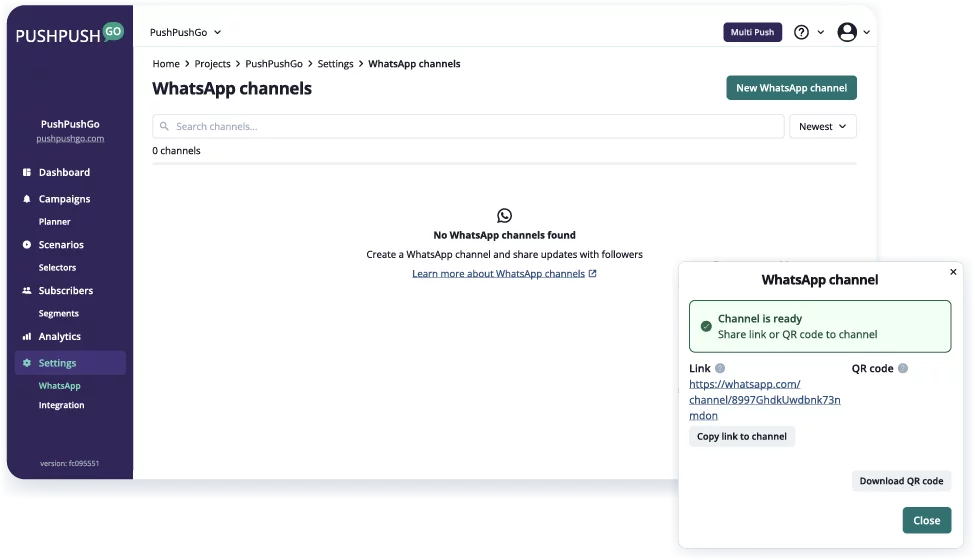Click the Scenarios circle icon
Screen dimensions: 975x560
tap(27, 245)
